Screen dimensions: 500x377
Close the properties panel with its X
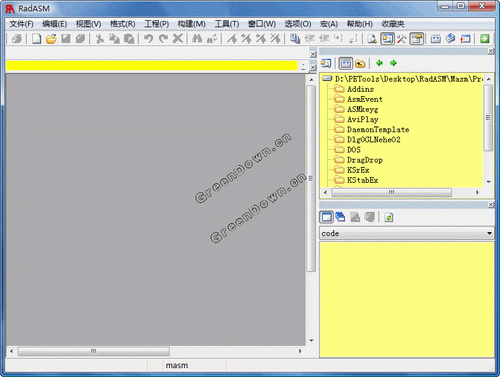coord(491,205)
